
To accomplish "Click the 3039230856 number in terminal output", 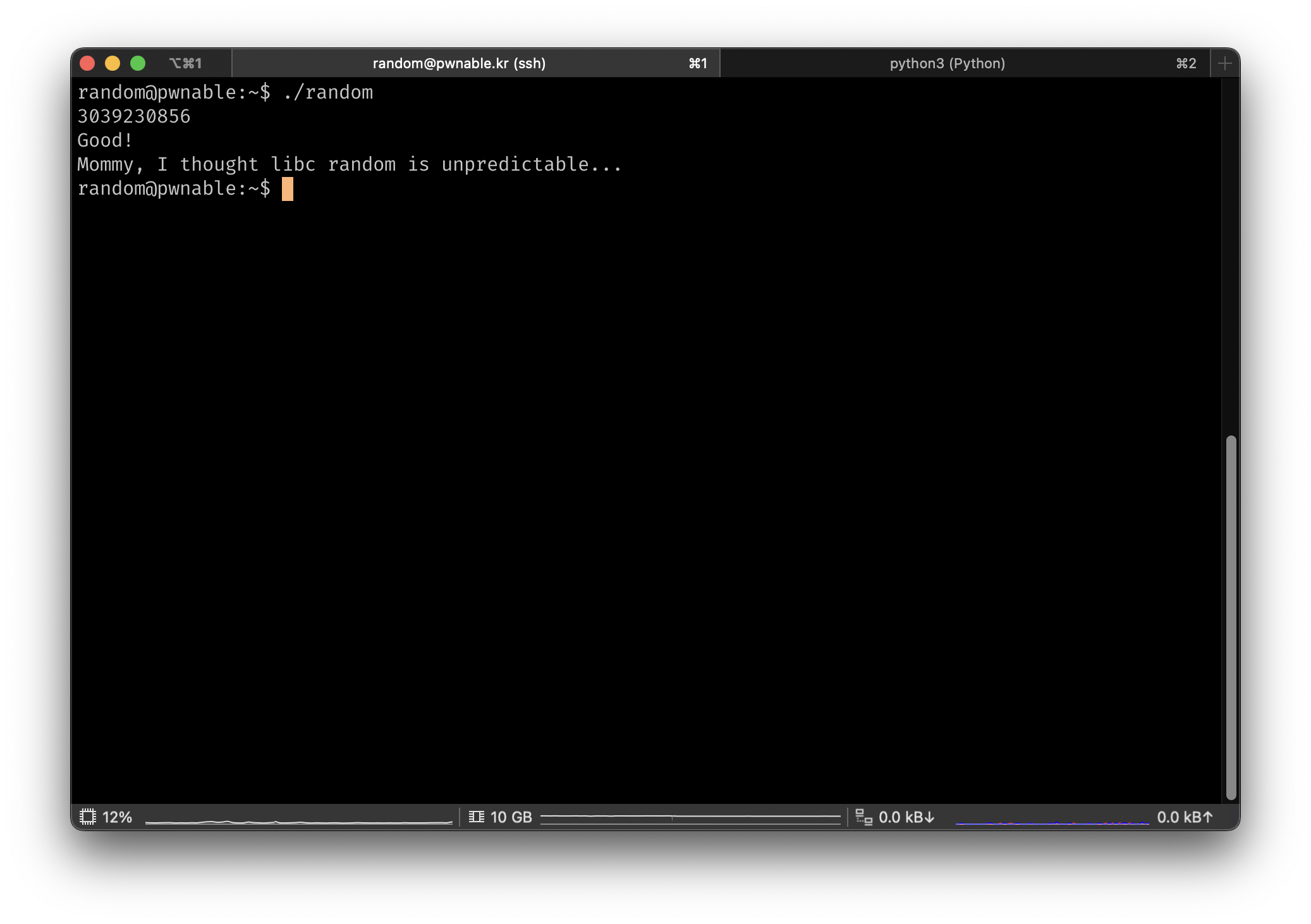I will 133,116.
